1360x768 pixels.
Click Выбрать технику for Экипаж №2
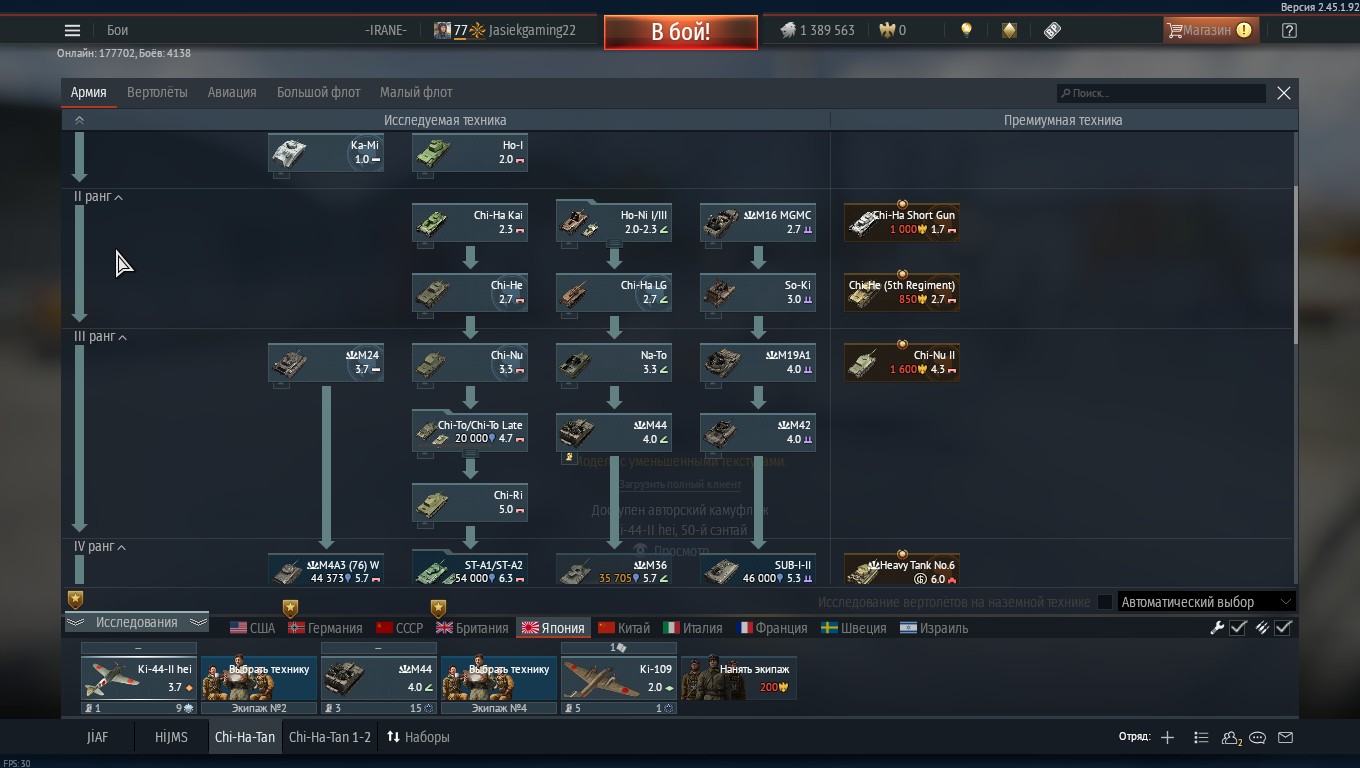click(x=259, y=678)
